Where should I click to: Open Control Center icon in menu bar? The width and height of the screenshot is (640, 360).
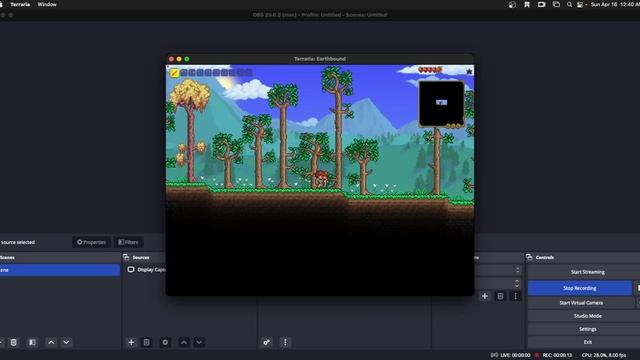click(x=580, y=4)
